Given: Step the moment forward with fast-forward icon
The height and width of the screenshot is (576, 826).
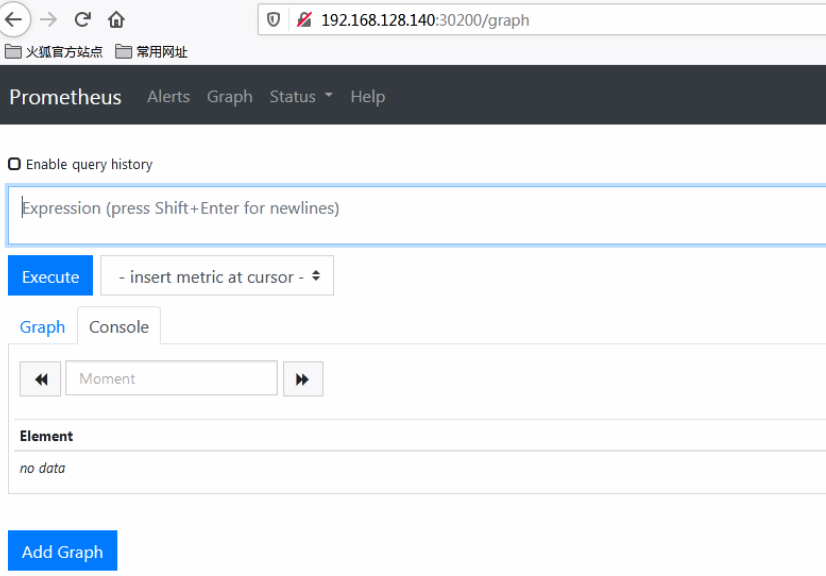Looking at the screenshot, I should [x=303, y=379].
